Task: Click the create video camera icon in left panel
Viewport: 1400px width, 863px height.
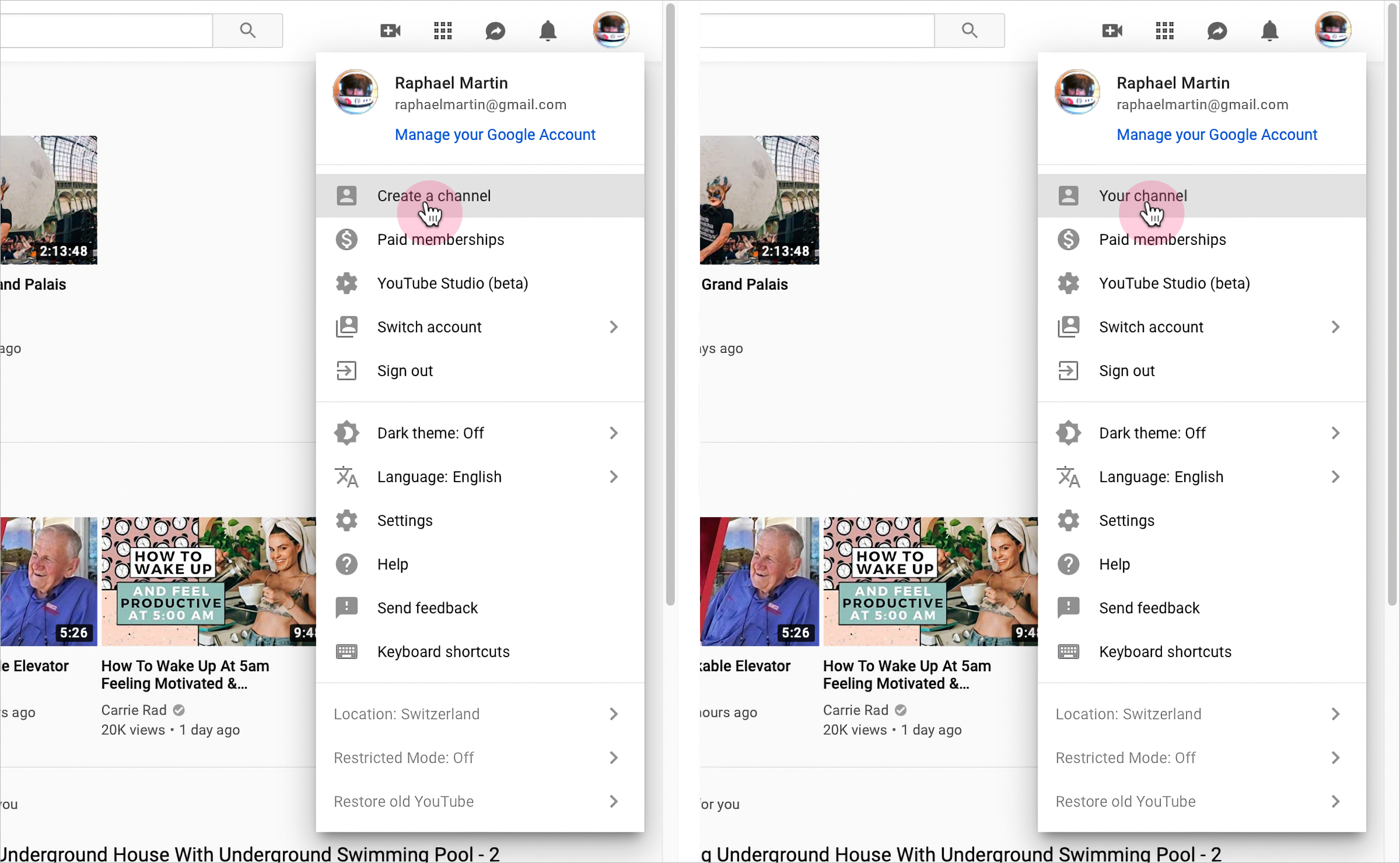Action: point(390,30)
